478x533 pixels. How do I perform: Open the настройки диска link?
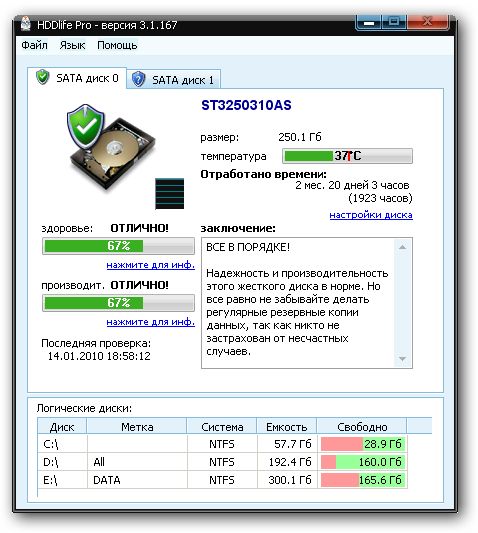(x=371, y=215)
